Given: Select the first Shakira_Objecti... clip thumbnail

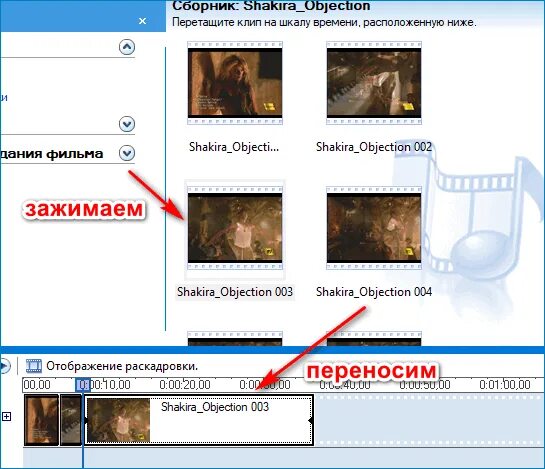Looking at the screenshot, I should click(x=235, y=83).
